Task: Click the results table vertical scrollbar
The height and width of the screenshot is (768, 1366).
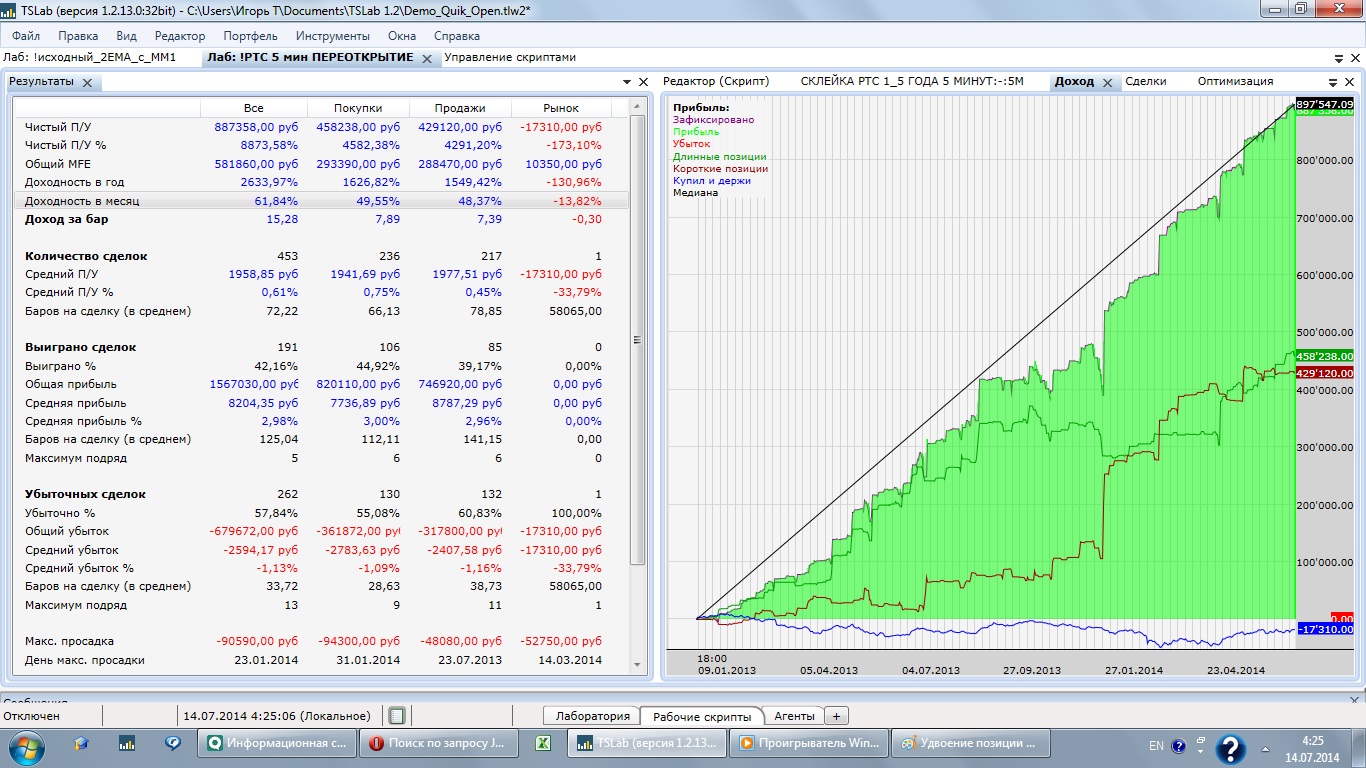Action: pyautogui.click(x=637, y=340)
